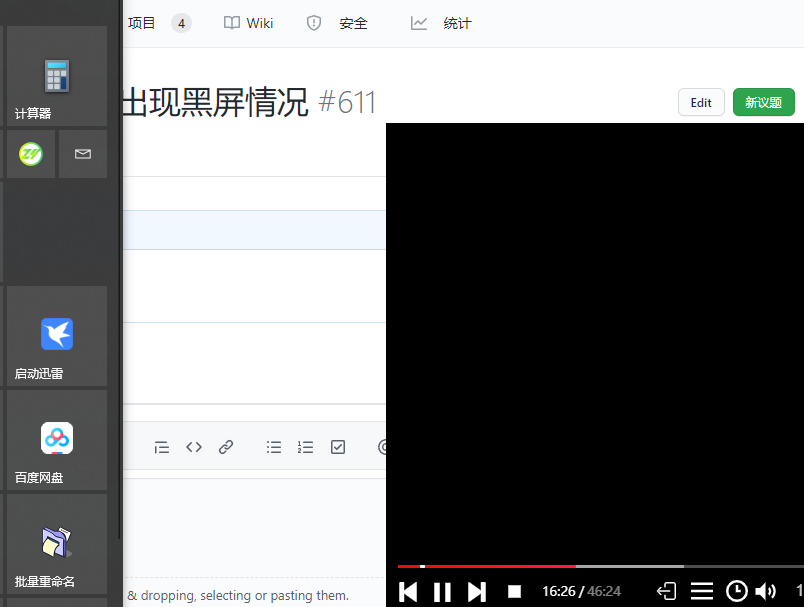Click the Start menu tiles scrollbar
Viewport: 804px width, 607px height.
[120, 269]
